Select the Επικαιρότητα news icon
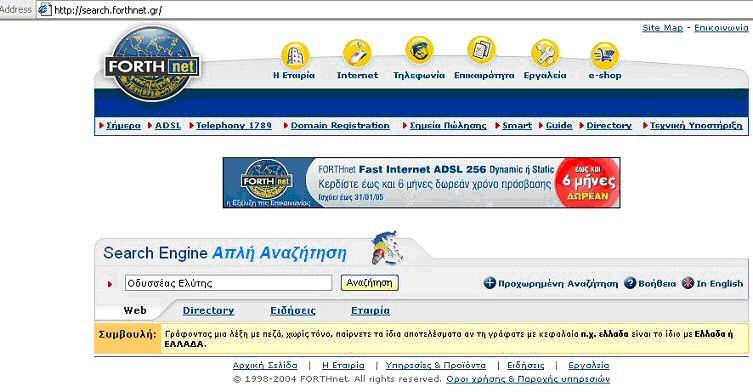This screenshot has height=392, width=753. [481, 50]
